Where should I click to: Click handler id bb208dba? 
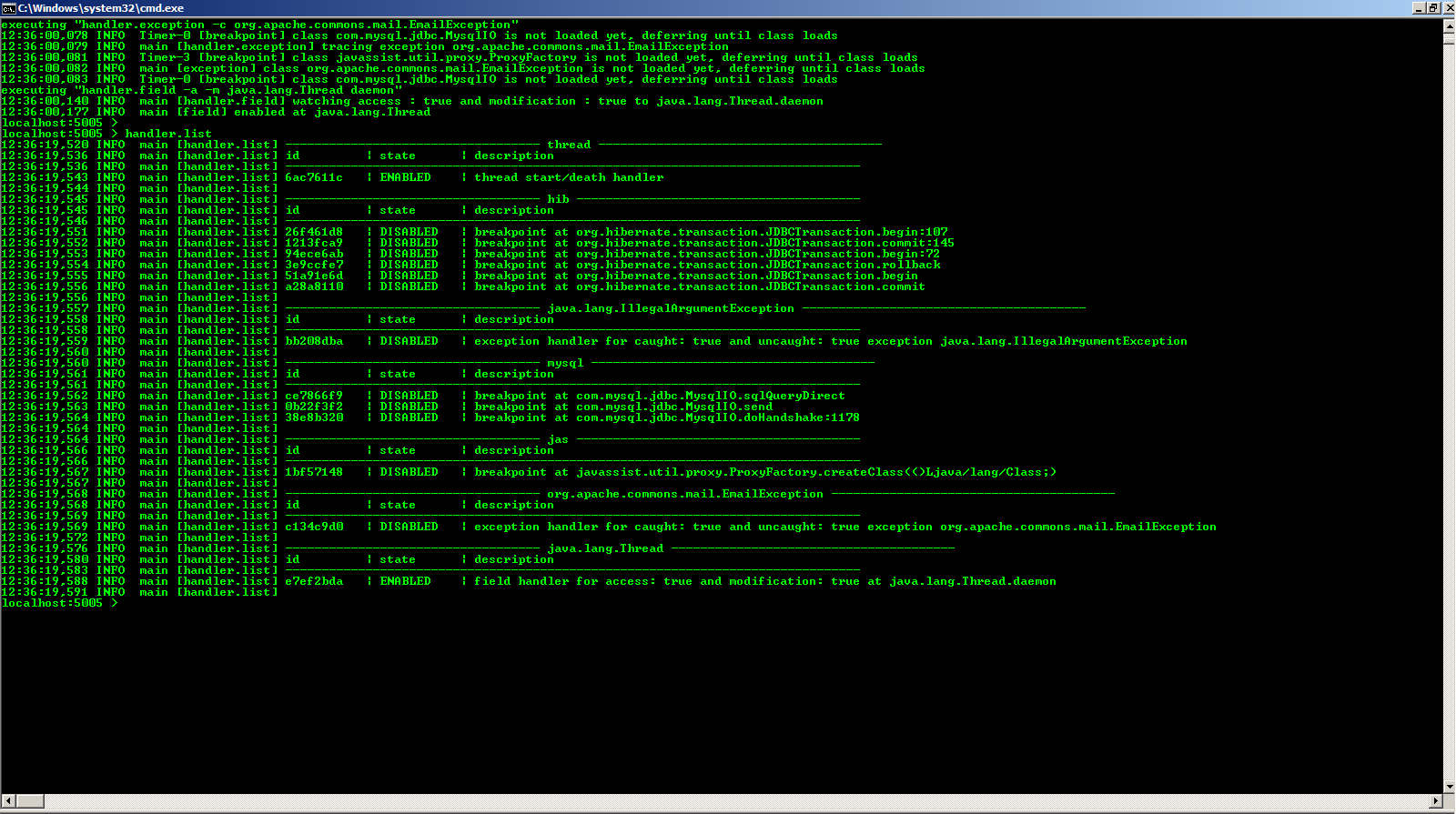click(314, 341)
